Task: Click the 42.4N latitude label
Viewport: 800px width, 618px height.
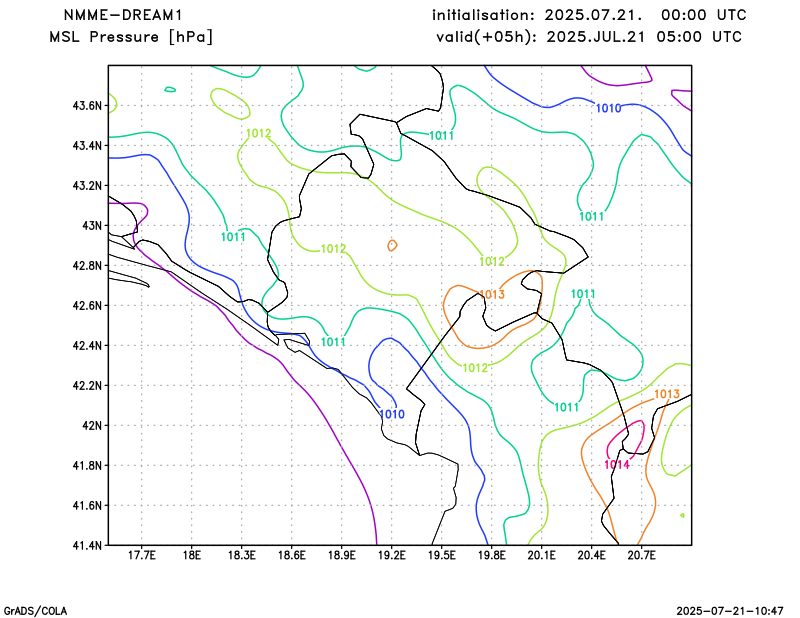Action: [87, 345]
